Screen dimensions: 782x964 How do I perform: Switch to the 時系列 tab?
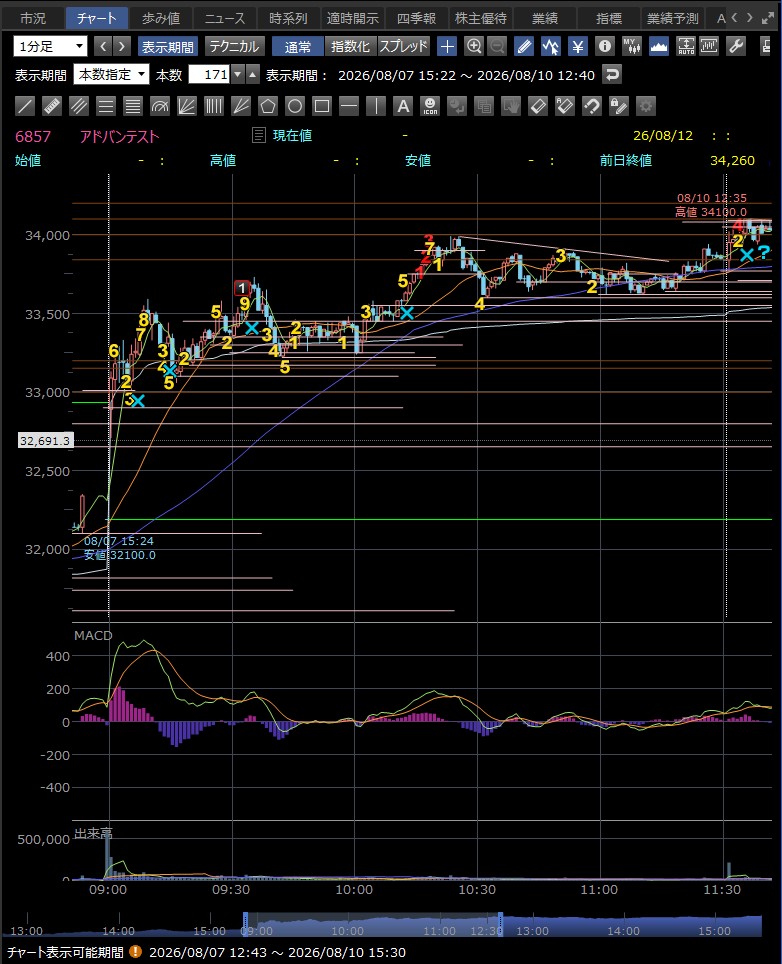point(288,18)
